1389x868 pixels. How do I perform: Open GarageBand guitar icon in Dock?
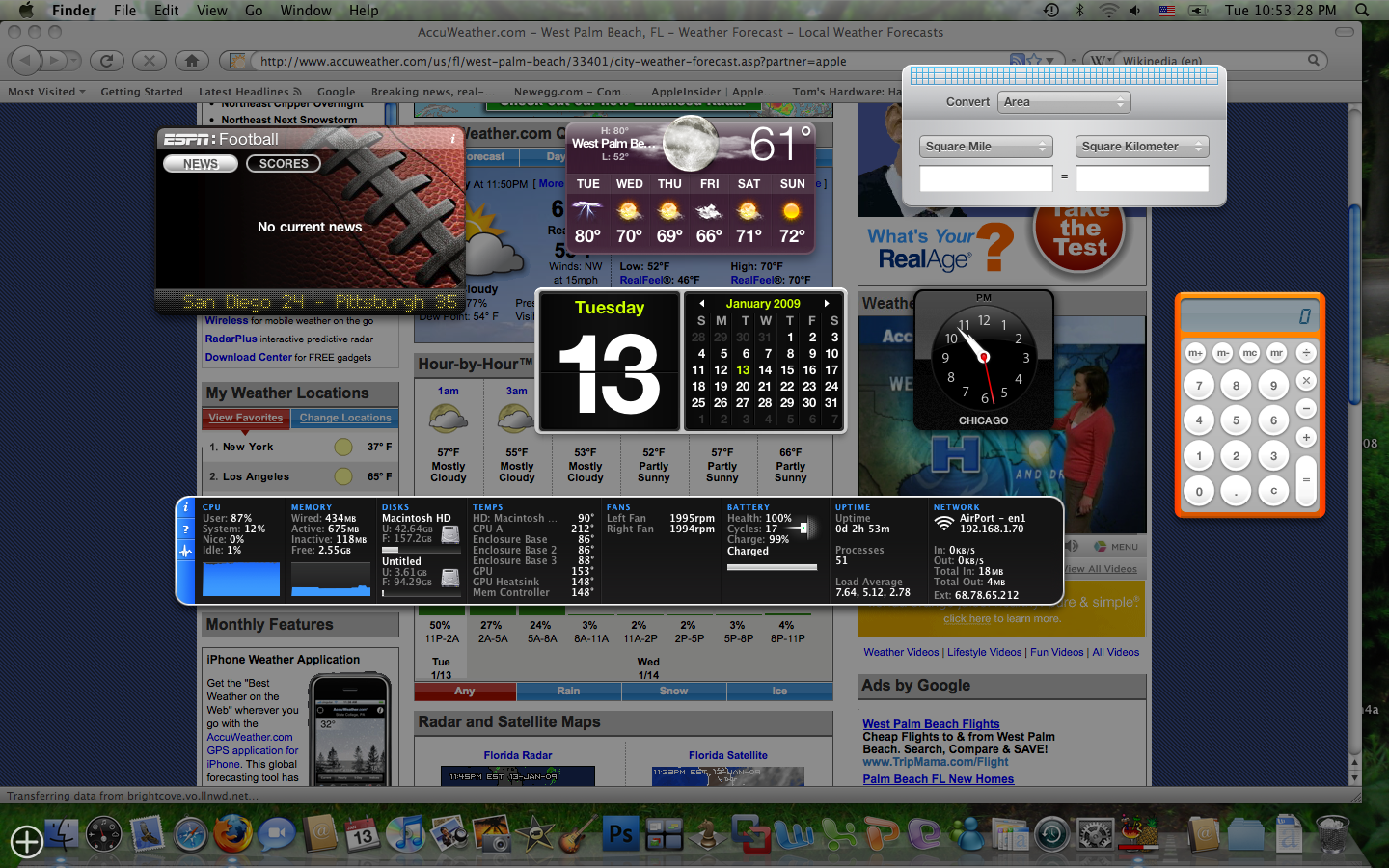tap(577, 834)
